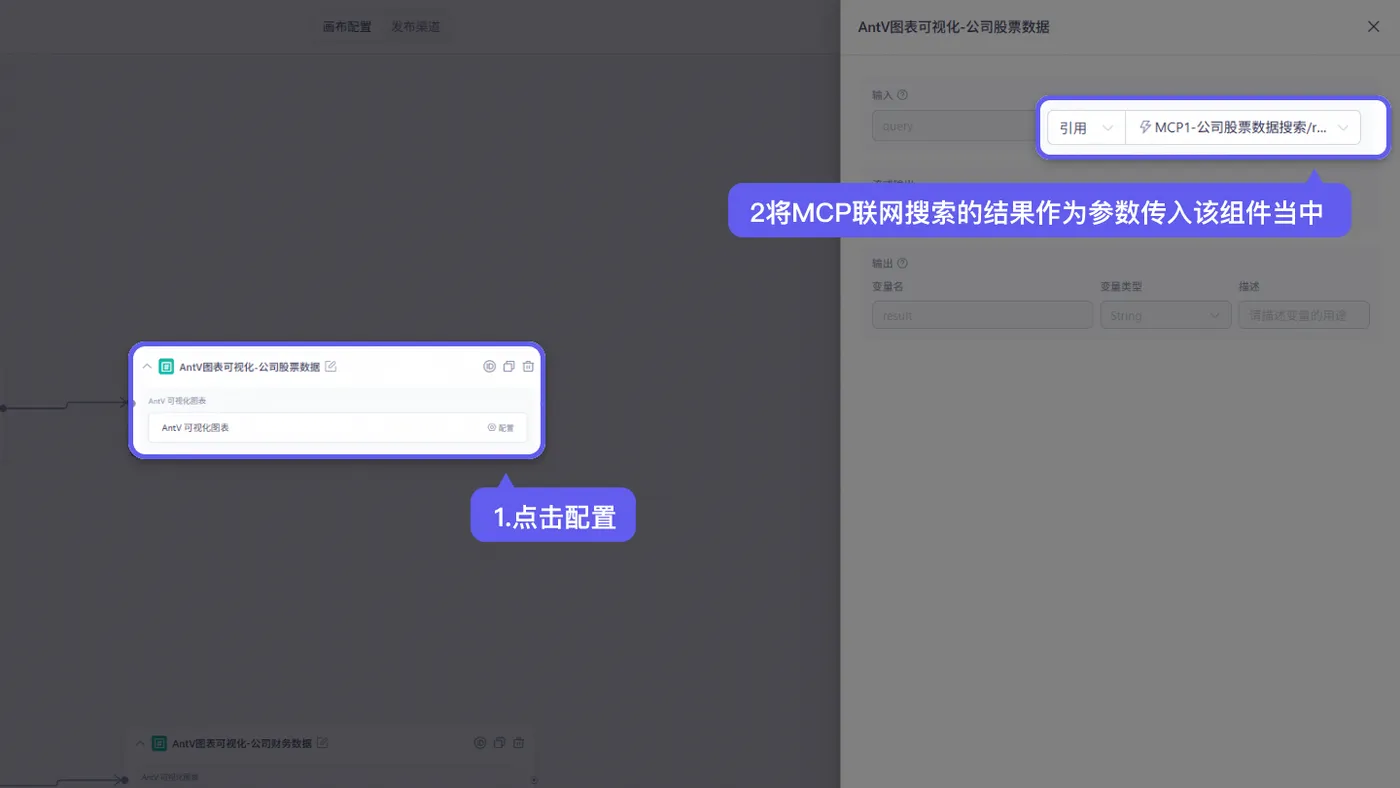
Task: Rename the 公司财务数据 node via edit icon
Action: [x=322, y=743]
